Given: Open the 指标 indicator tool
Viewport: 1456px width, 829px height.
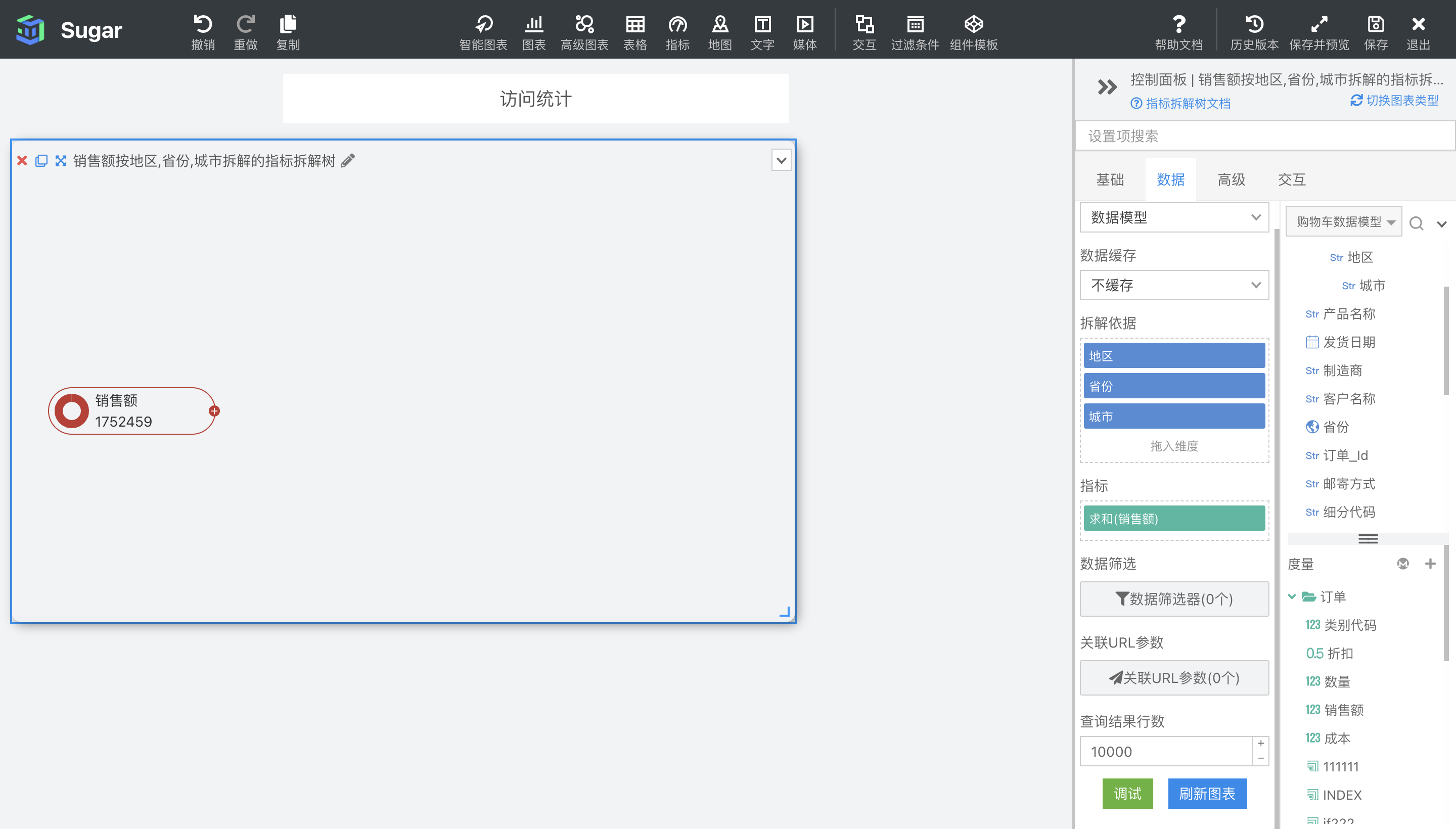Looking at the screenshot, I should (677, 31).
